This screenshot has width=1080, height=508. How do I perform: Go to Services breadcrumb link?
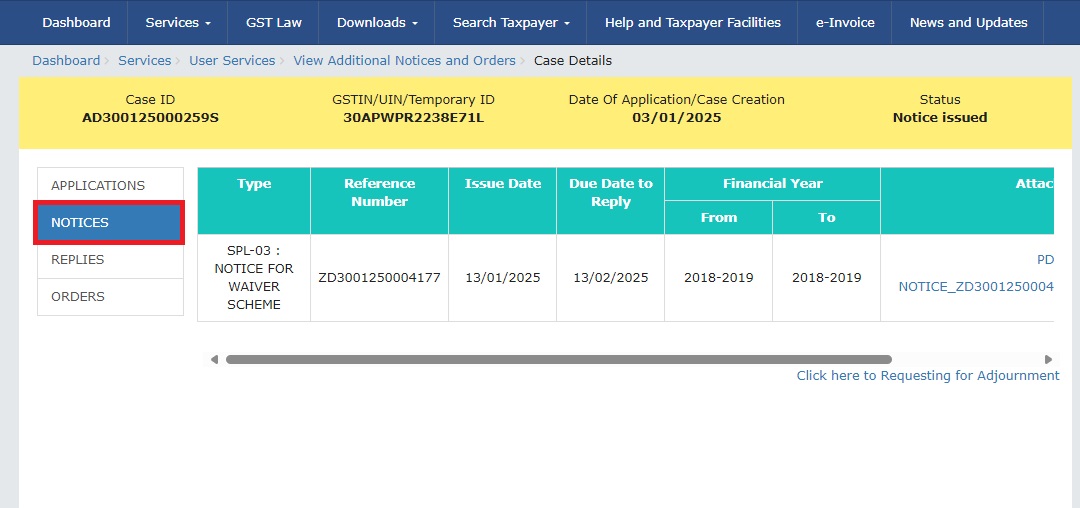coord(145,61)
